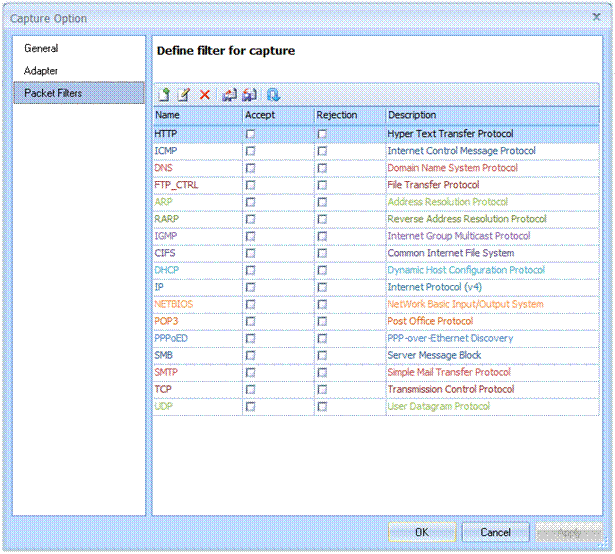
Task: Select the FTP_CTRL filter name
Action: point(176,185)
